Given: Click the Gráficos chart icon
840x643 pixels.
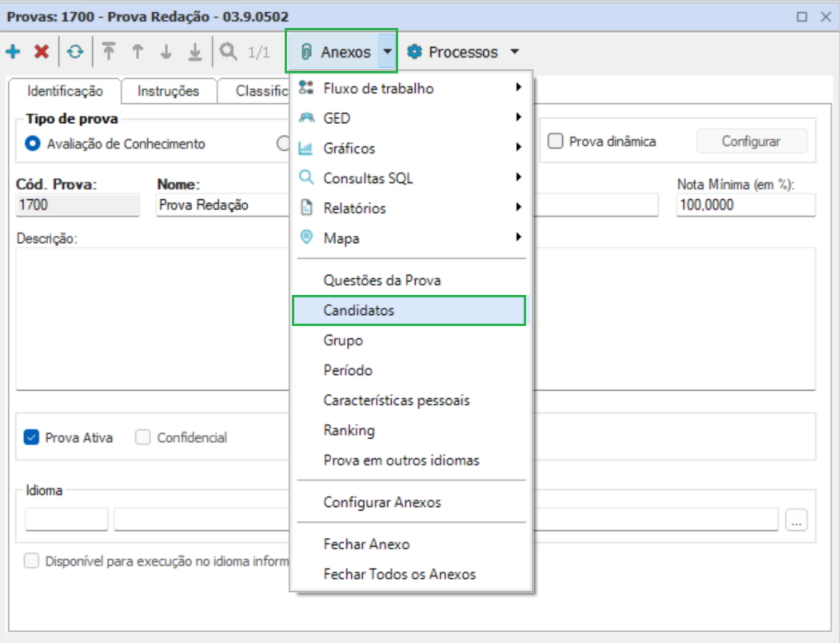Looking at the screenshot, I should 305,148.
